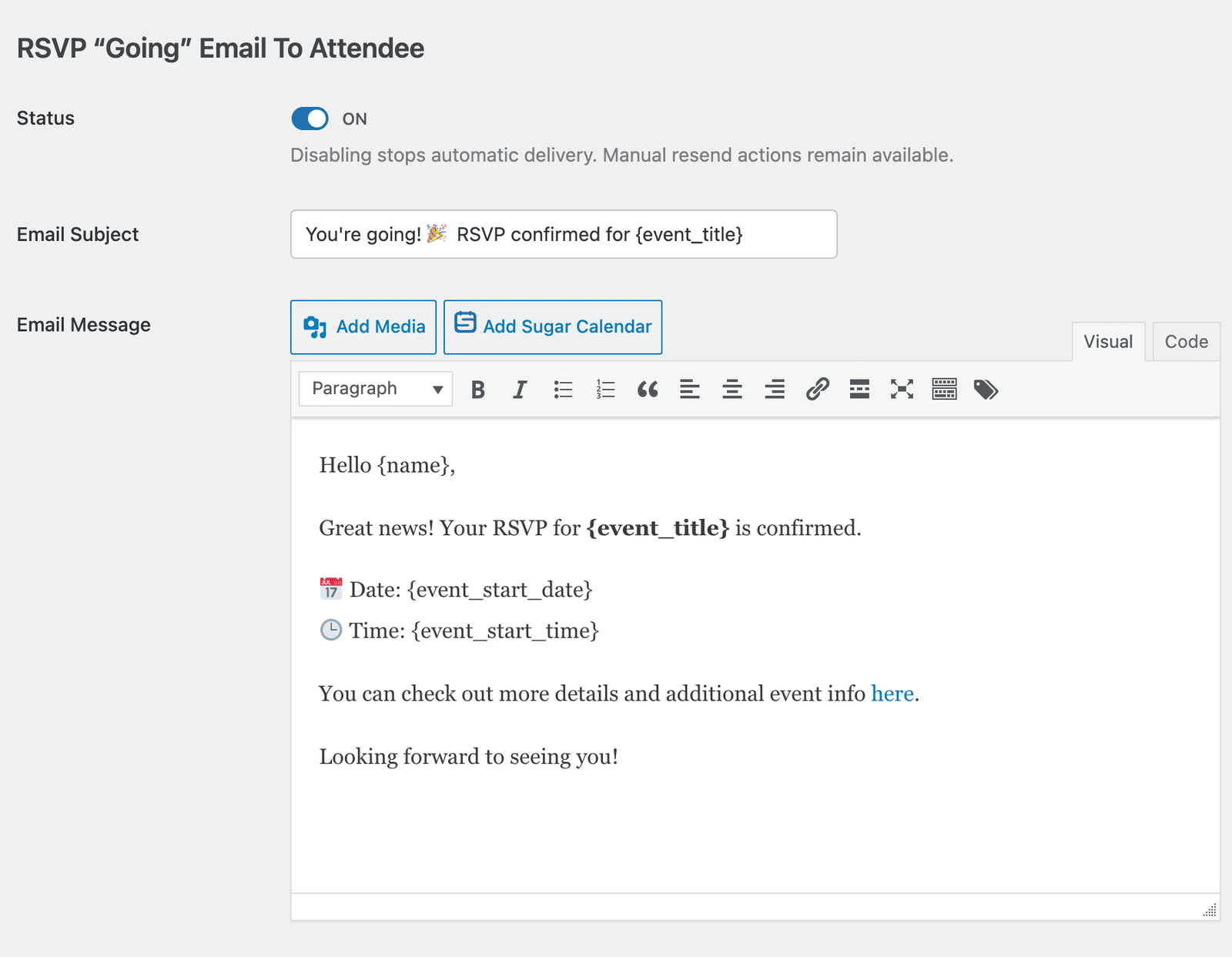Toggle the toolbar kitchen sink
The image size is (1232, 957).
(944, 390)
